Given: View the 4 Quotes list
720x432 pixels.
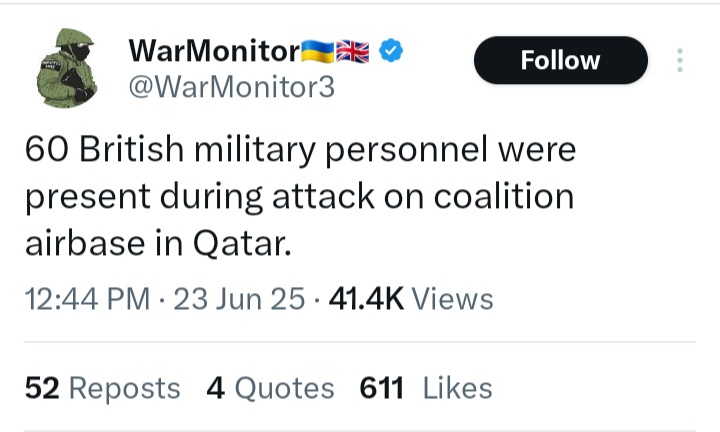Looking at the screenshot, I should pos(270,388).
